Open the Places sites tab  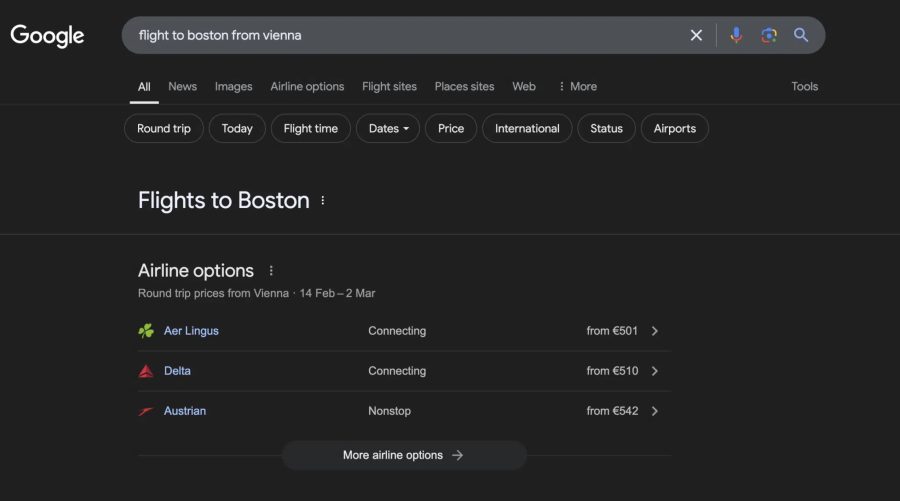pyautogui.click(x=464, y=87)
